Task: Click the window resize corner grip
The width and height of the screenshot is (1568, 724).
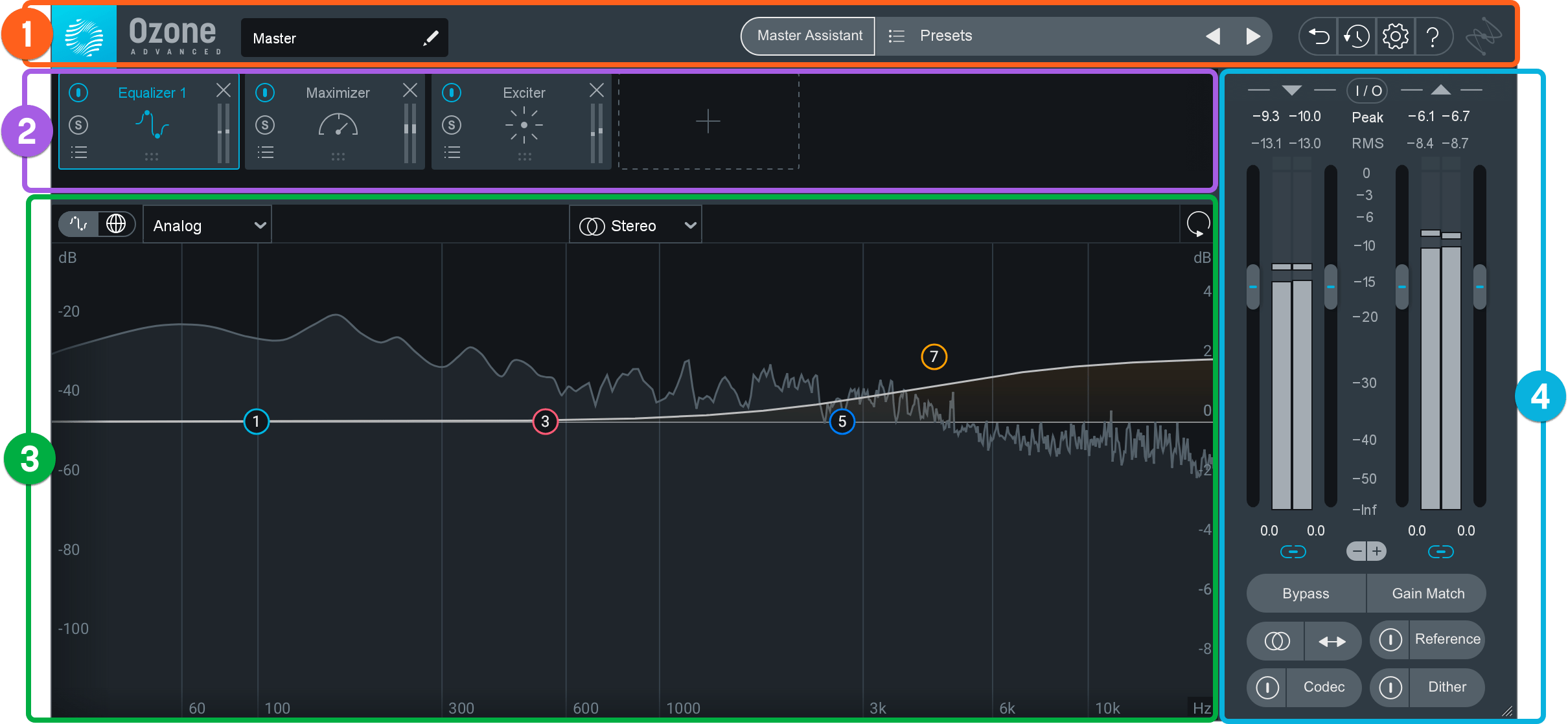Action: pos(1507,710)
